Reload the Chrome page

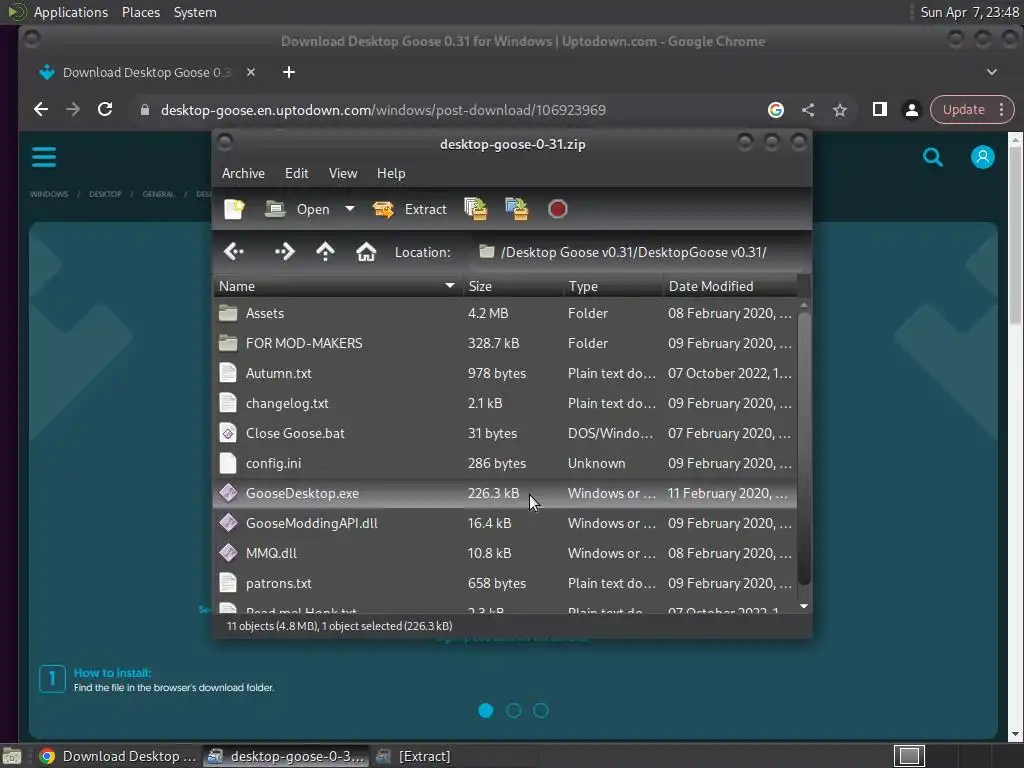(x=105, y=110)
